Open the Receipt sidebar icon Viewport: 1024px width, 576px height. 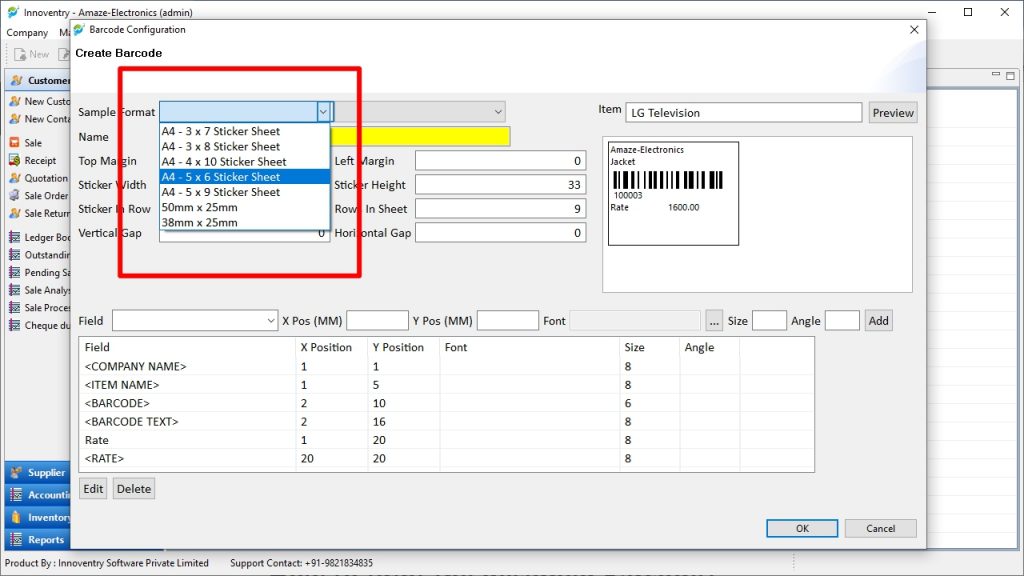pos(14,160)
